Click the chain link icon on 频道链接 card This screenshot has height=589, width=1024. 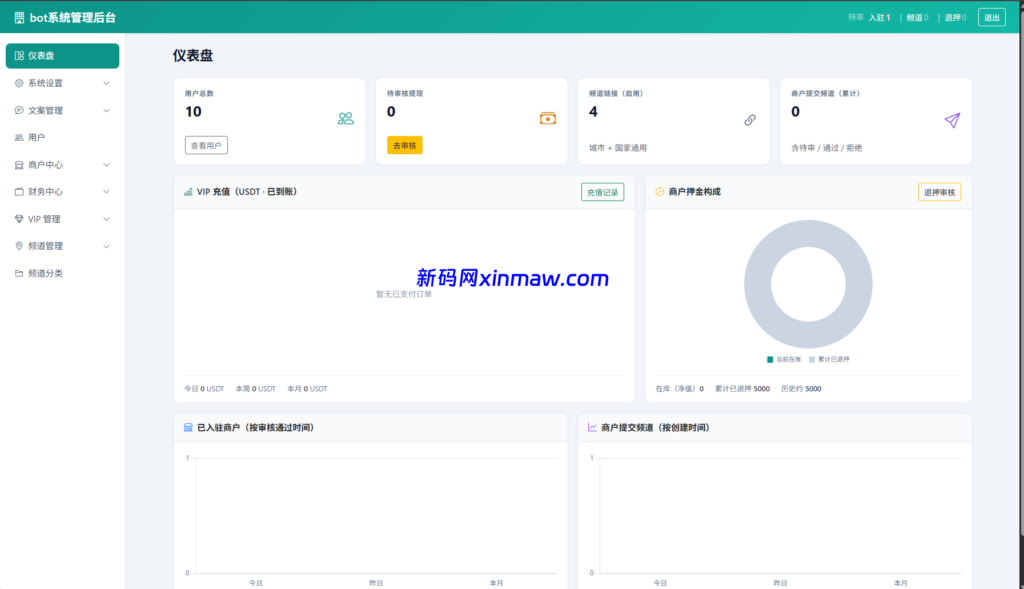pyautogui.click(x=750, y=120)
